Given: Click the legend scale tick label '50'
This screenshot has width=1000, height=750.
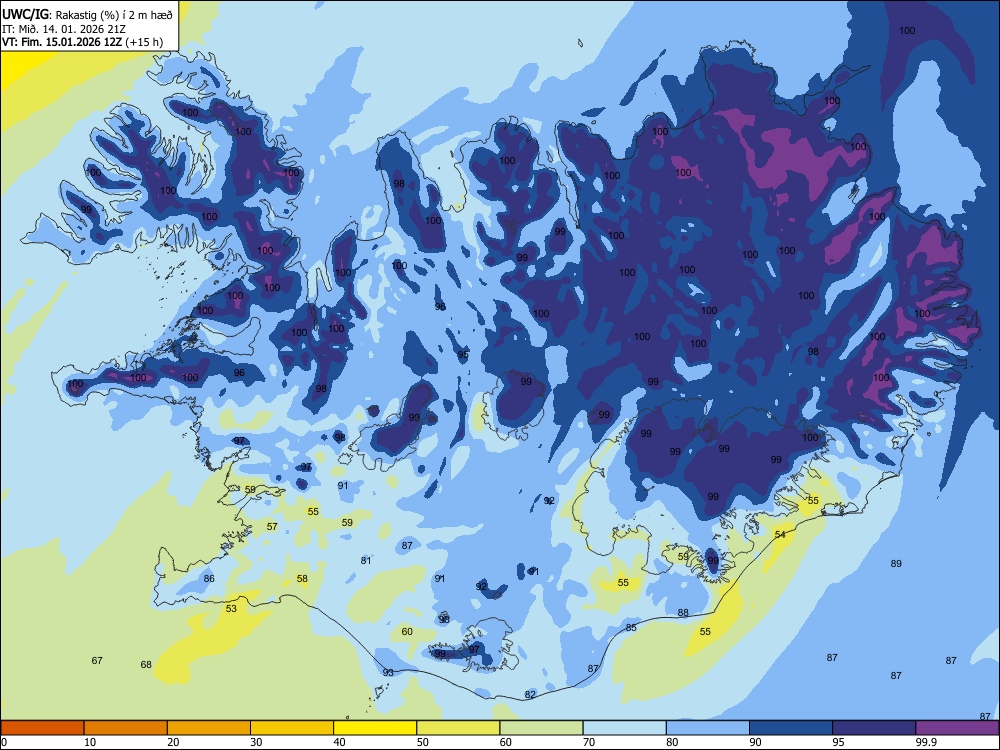Looking at the screenshot, I should (423, 742).
